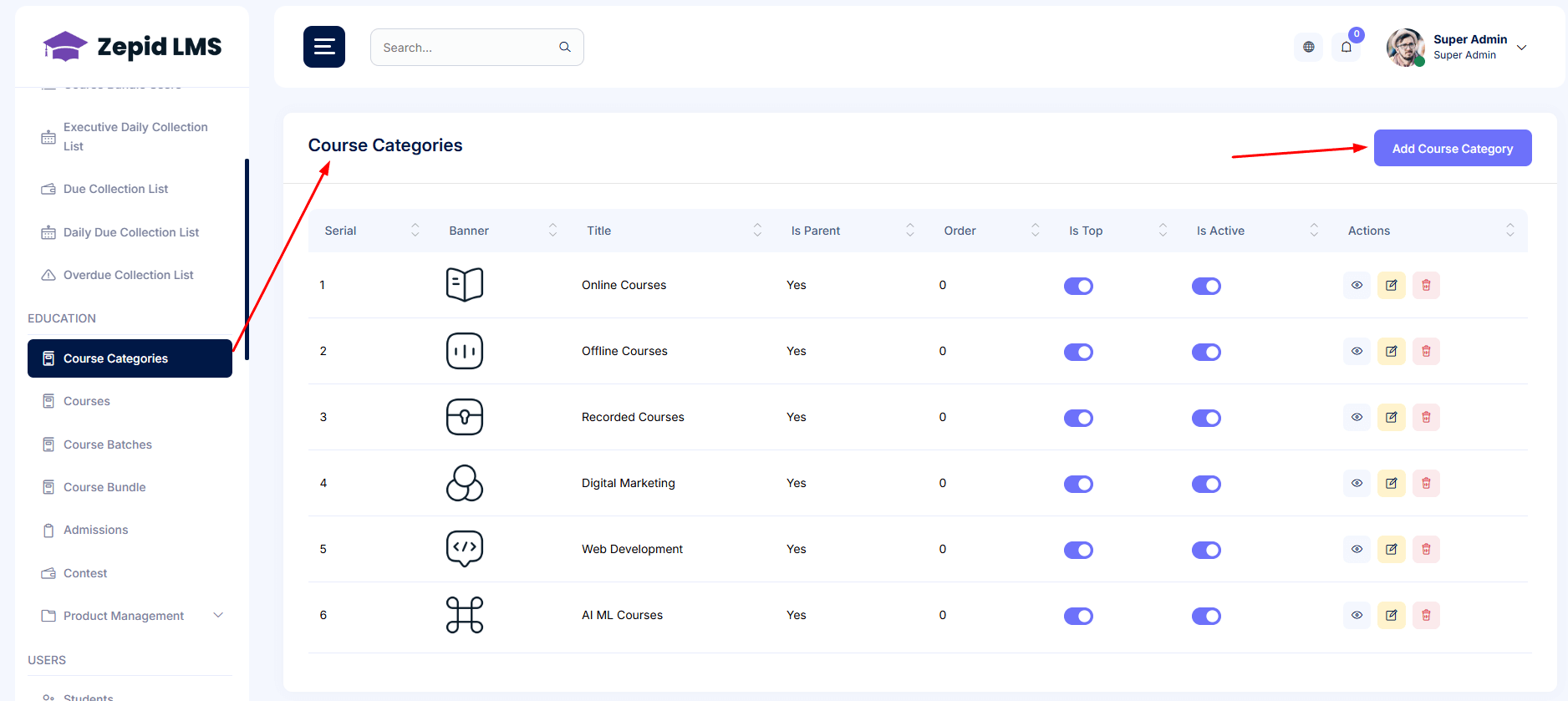Open Course Batches page
Image resolution: width=1568 pixels, height=701 pixels.
(x=130, y=444)
